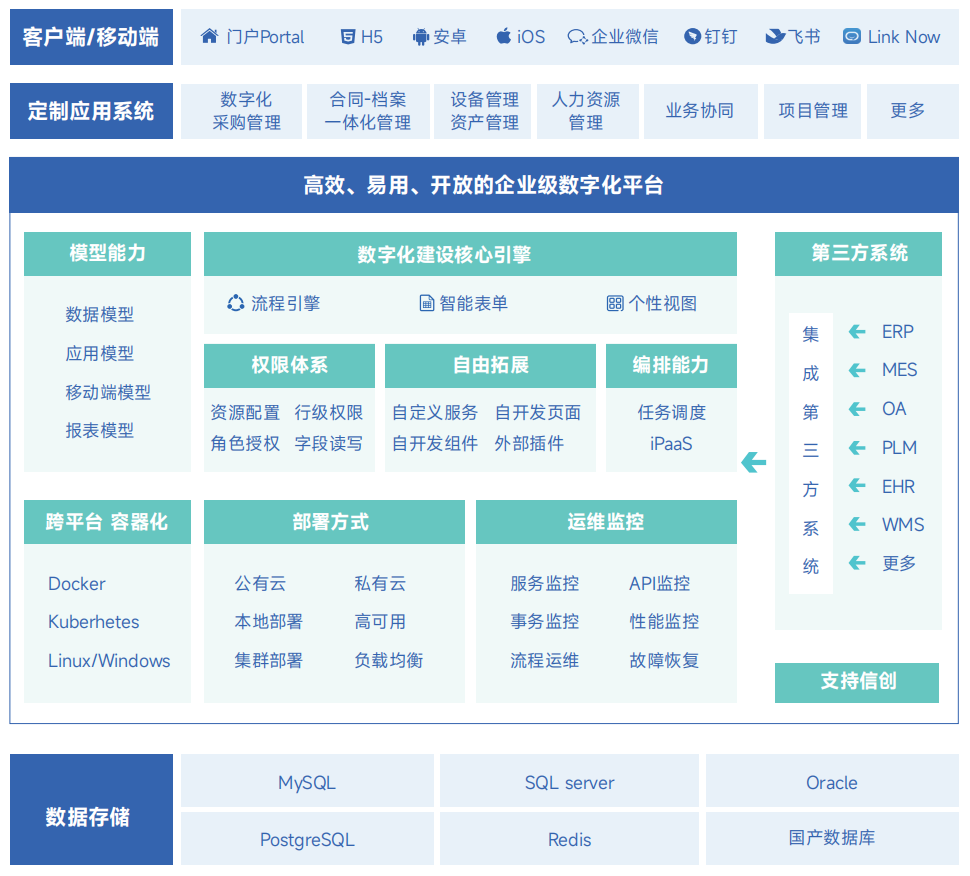Click the arrow icon beside WMS
Image resolution: width=970 pixels, height=876 pixels.
[x=856, y=524]
